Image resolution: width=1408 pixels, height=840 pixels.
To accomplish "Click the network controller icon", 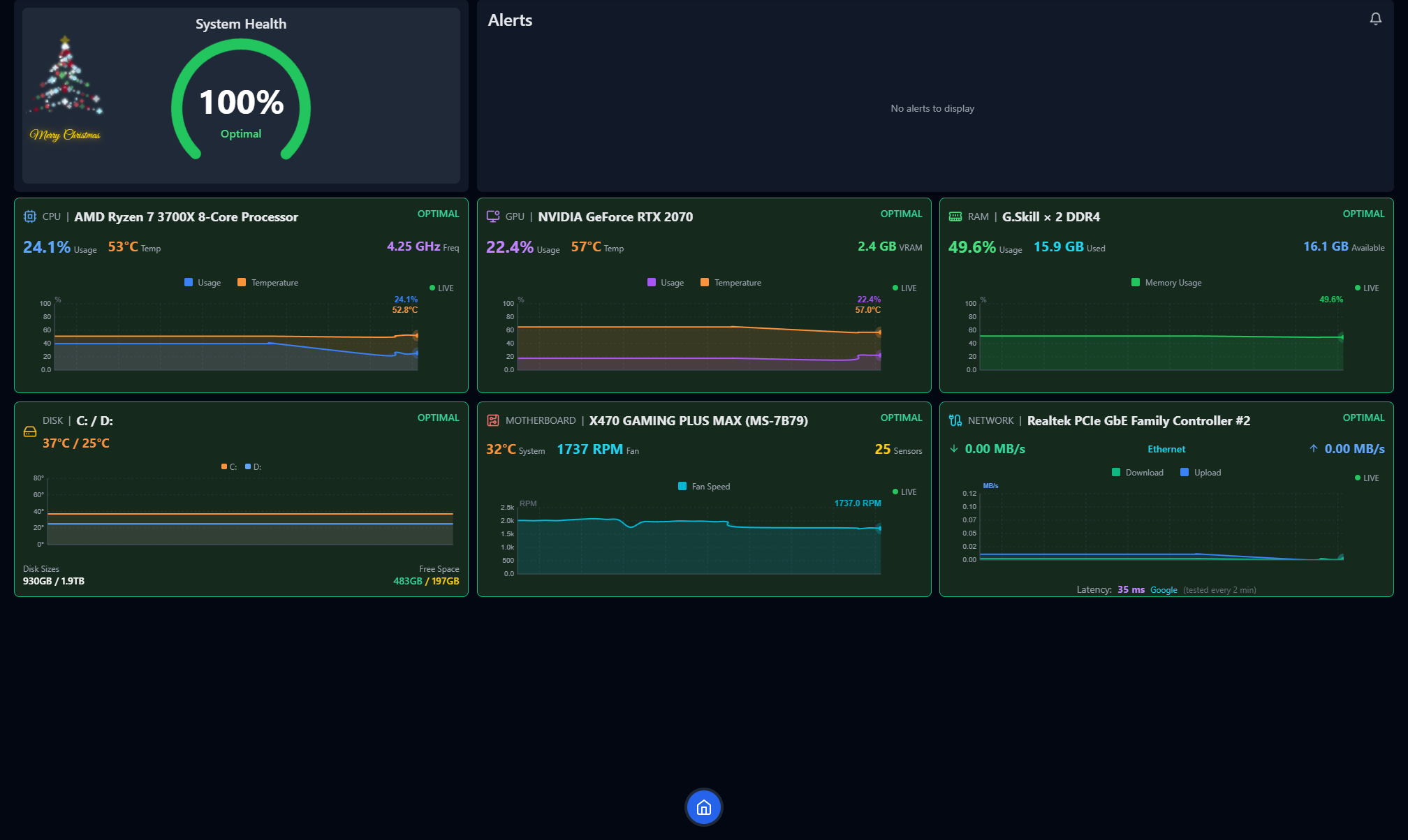I will click(x=955, y=420).
